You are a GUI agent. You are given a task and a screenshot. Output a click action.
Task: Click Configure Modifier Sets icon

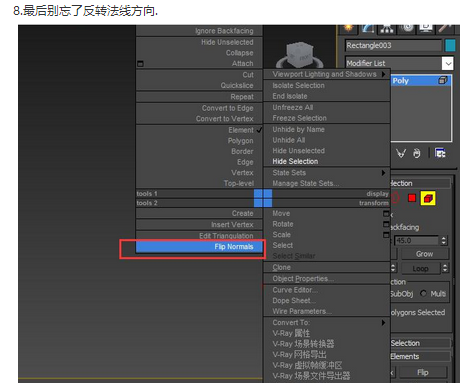pos(440,153)
